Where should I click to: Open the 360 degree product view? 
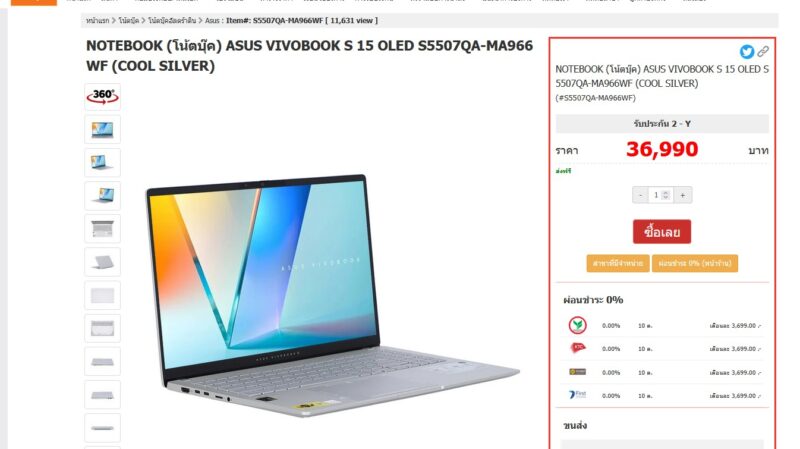[x=103, y=96]
